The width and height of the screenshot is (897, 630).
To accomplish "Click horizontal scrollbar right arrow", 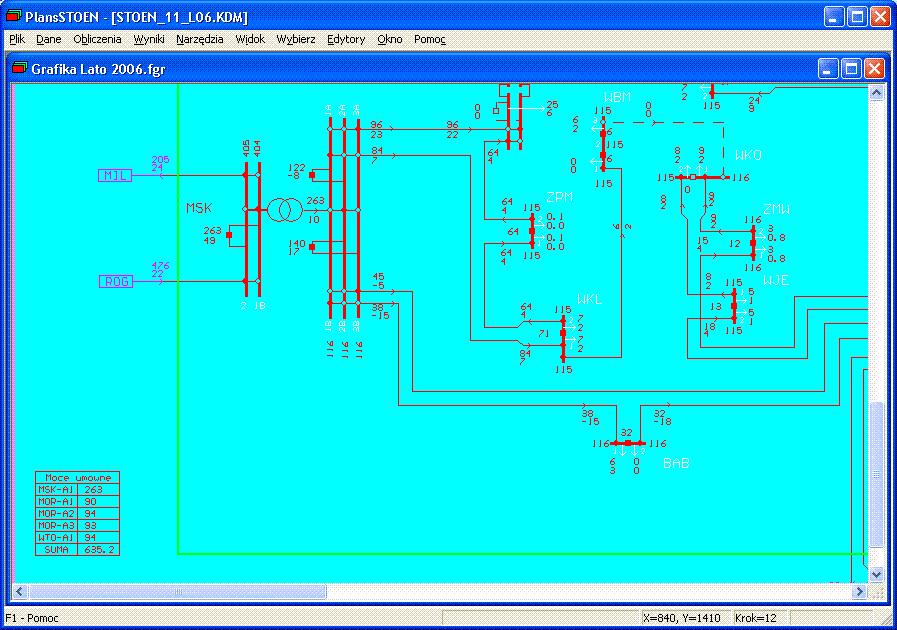I will [860, 591].
